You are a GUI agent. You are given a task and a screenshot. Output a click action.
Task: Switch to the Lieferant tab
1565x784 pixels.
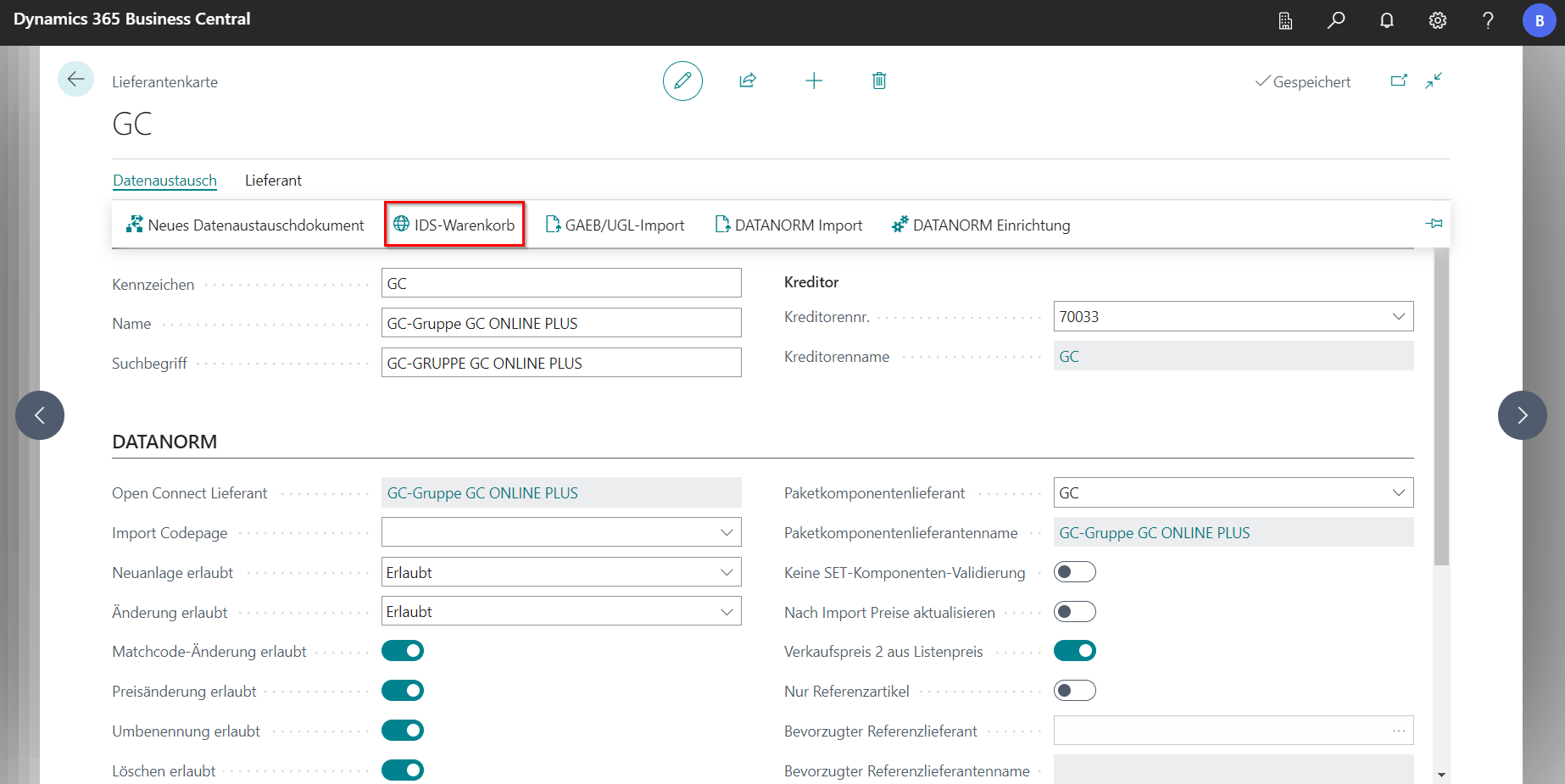[x=273, y=181]
